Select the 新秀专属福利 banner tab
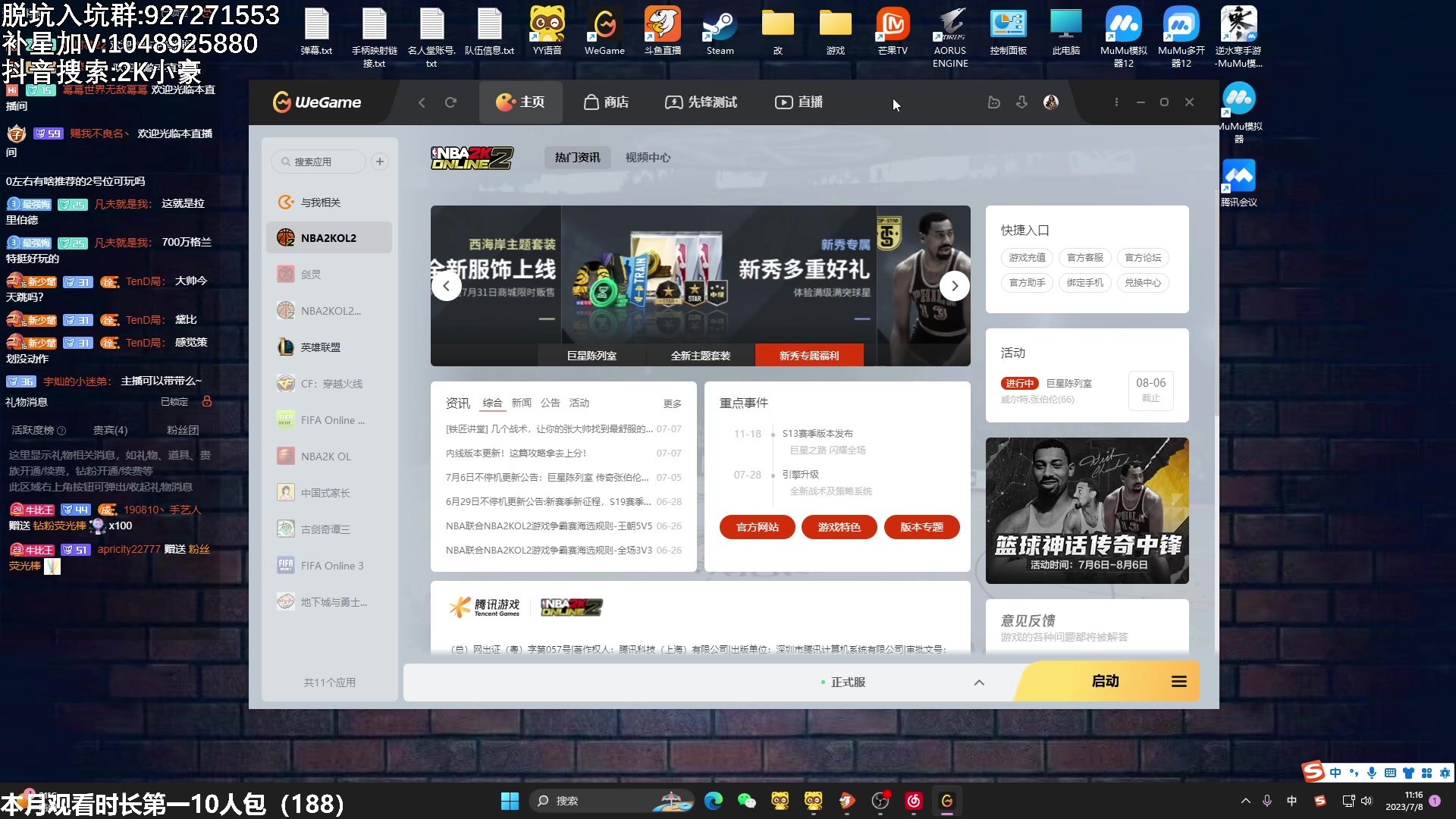This screenshot has width=1456, height=819. pos(809,355)
